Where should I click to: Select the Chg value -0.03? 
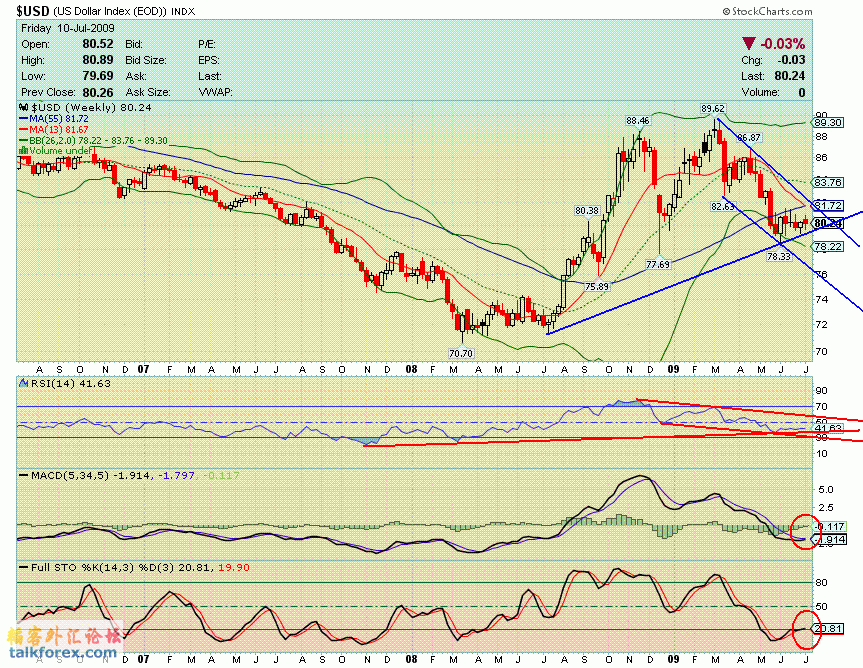(791, 60)
